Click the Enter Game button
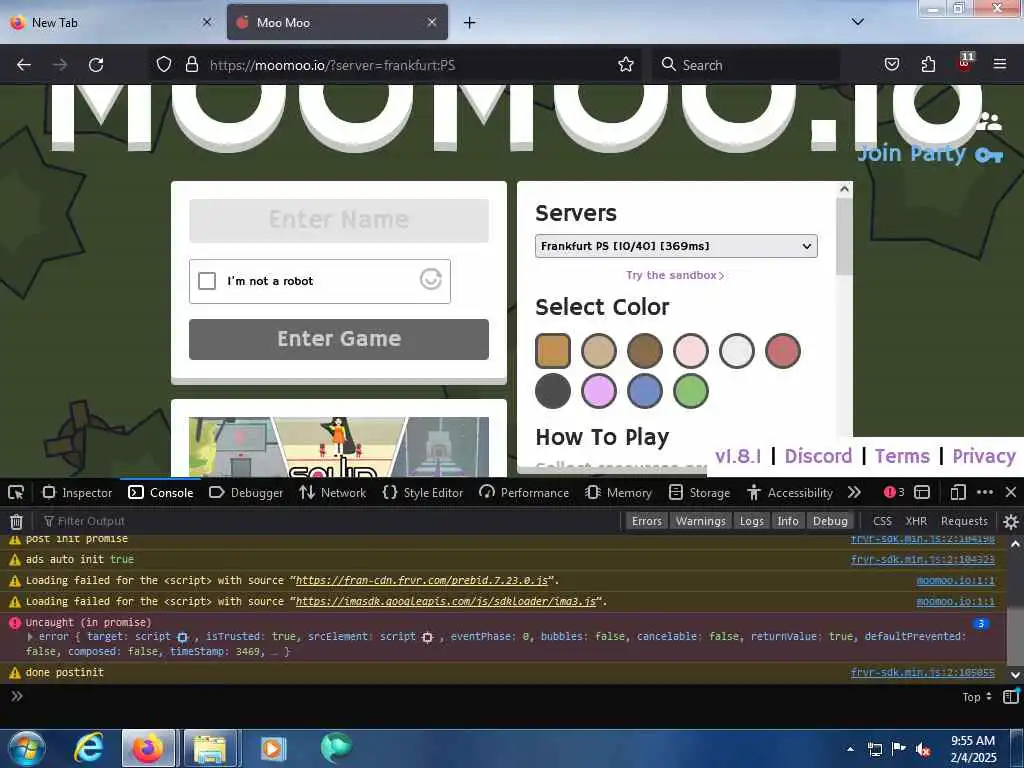Viewport: 1024px width, 768px height. [x=339, y=339]
